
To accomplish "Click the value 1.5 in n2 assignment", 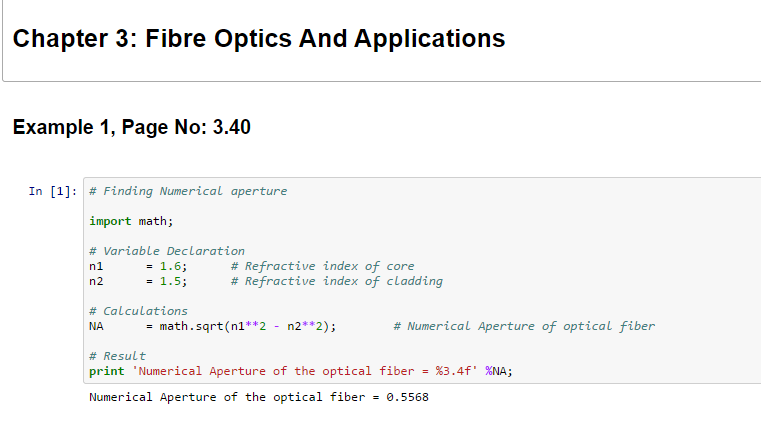I will click(171, 281).
